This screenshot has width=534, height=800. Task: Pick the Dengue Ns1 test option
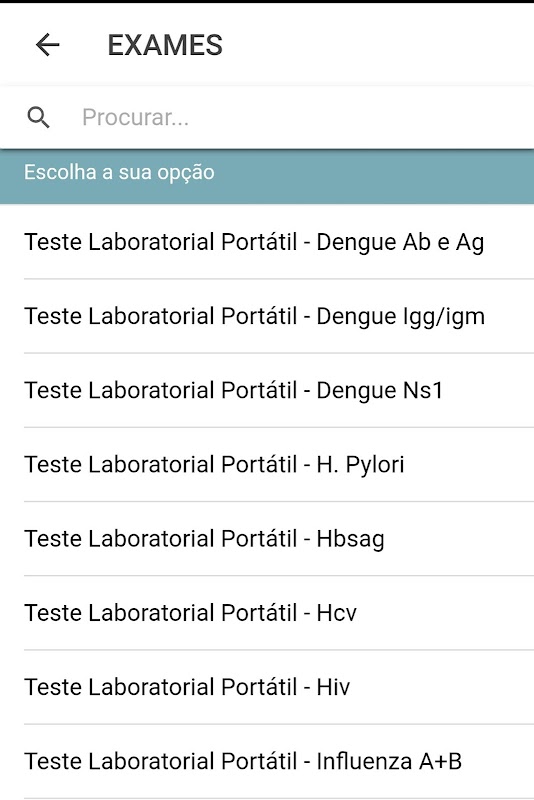click(x=267, y=390)
